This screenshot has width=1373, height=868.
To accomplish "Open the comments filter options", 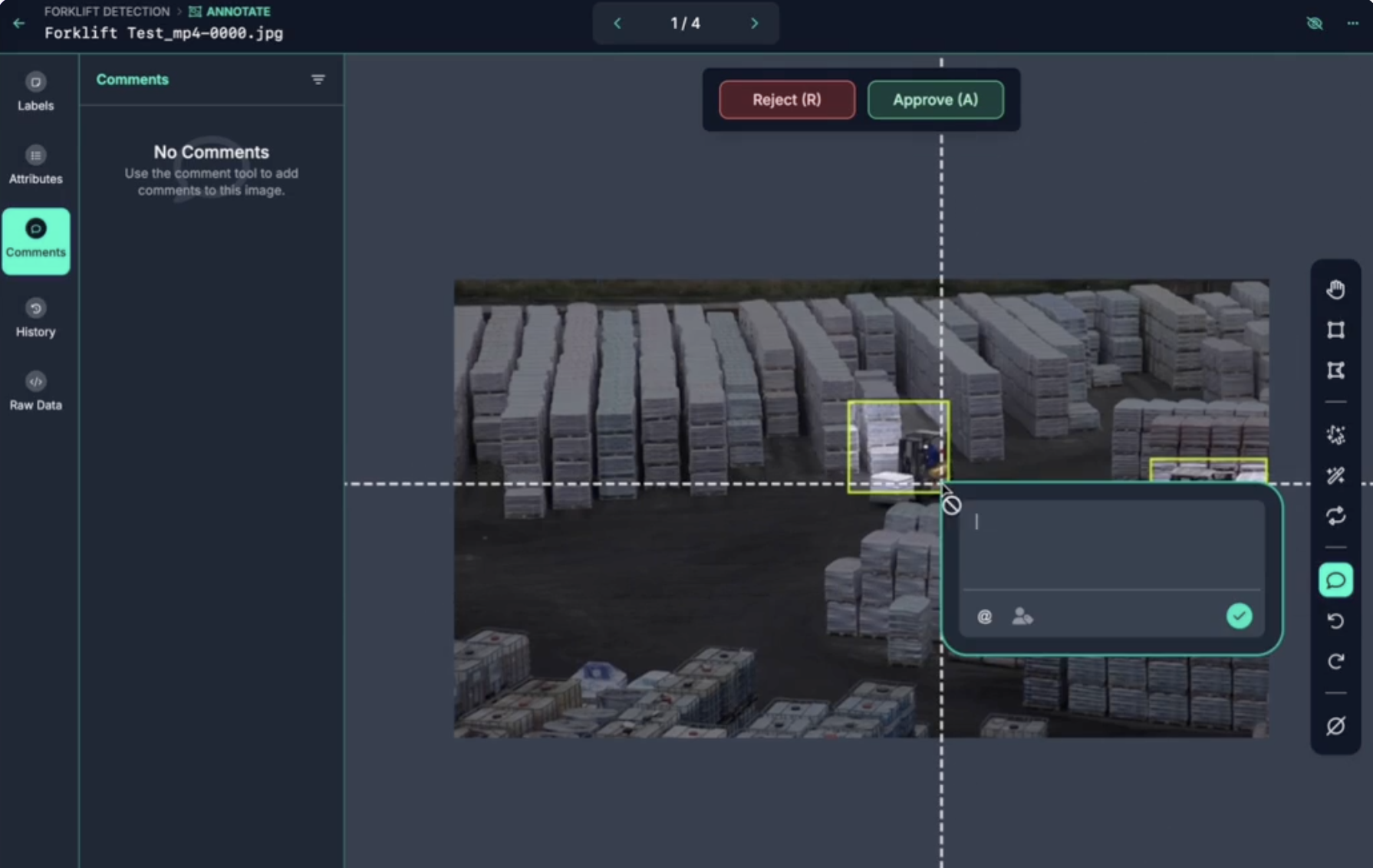I will coord(318,79).
